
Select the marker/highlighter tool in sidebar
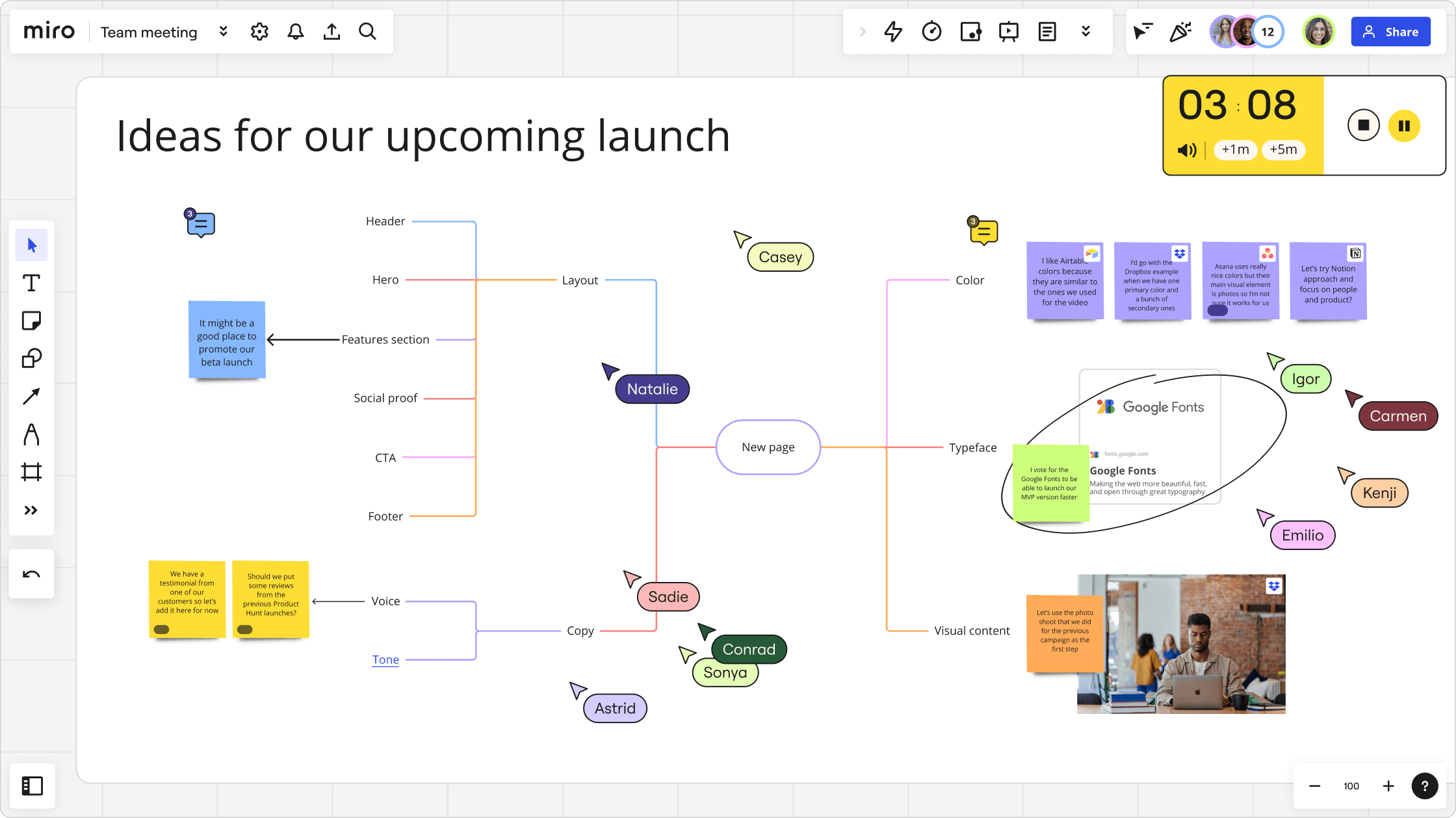[32, 434]
